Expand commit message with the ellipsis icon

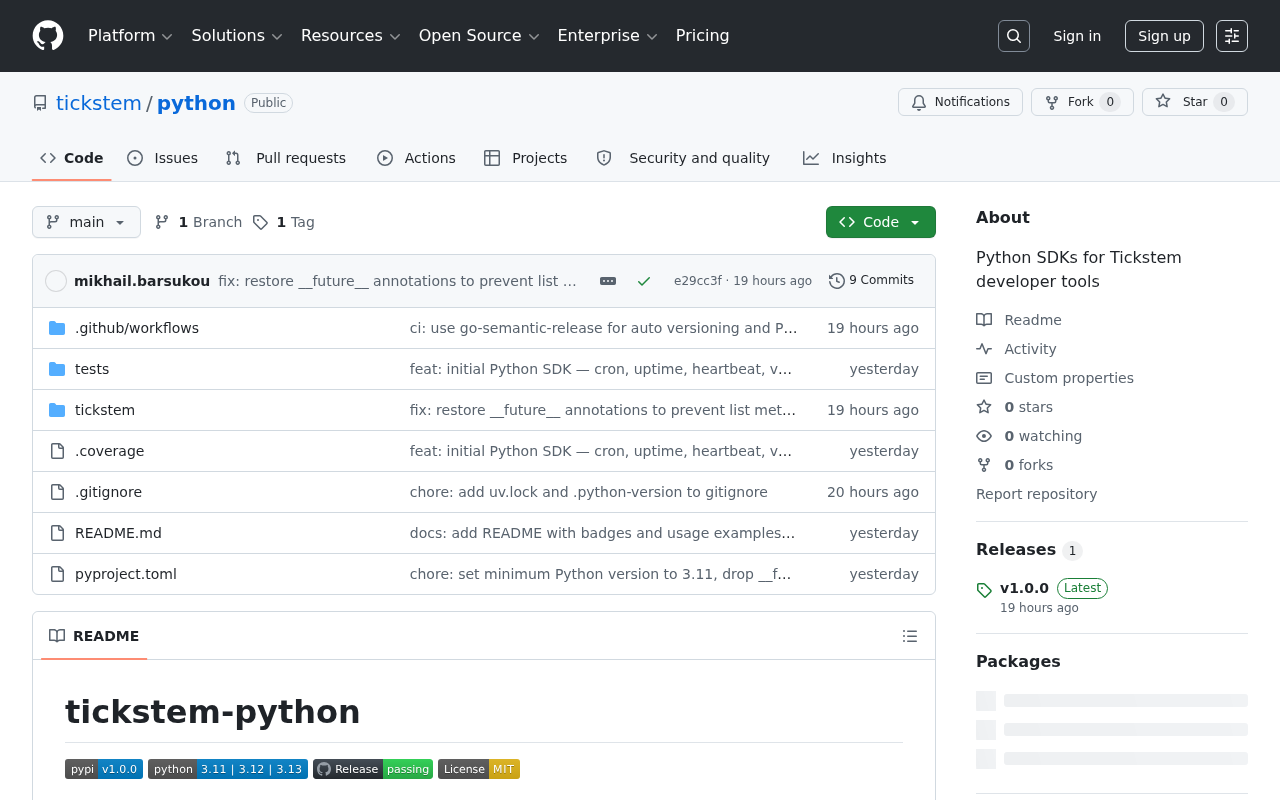coord(608,281)
